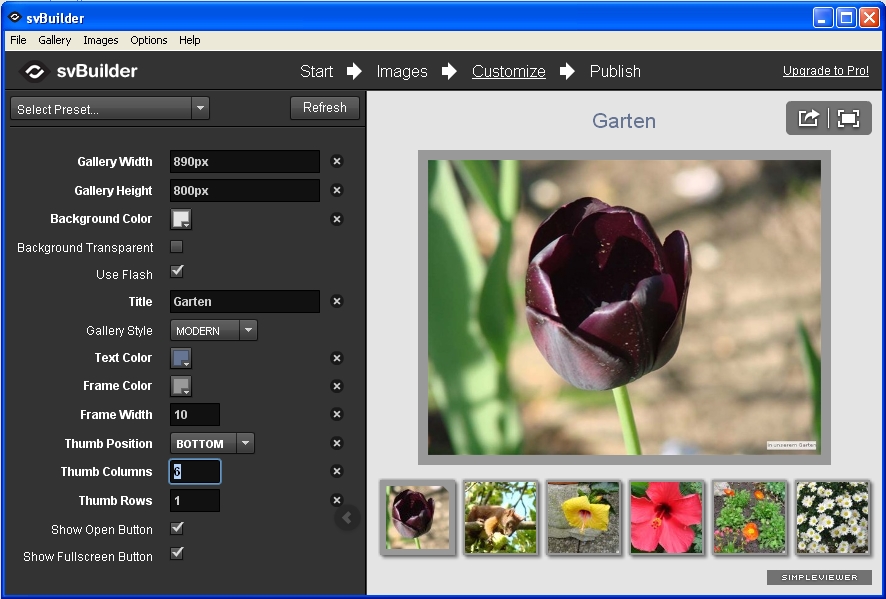Enable the Background Transparent checkbox

pyautogui.click(x=177, y=247)
